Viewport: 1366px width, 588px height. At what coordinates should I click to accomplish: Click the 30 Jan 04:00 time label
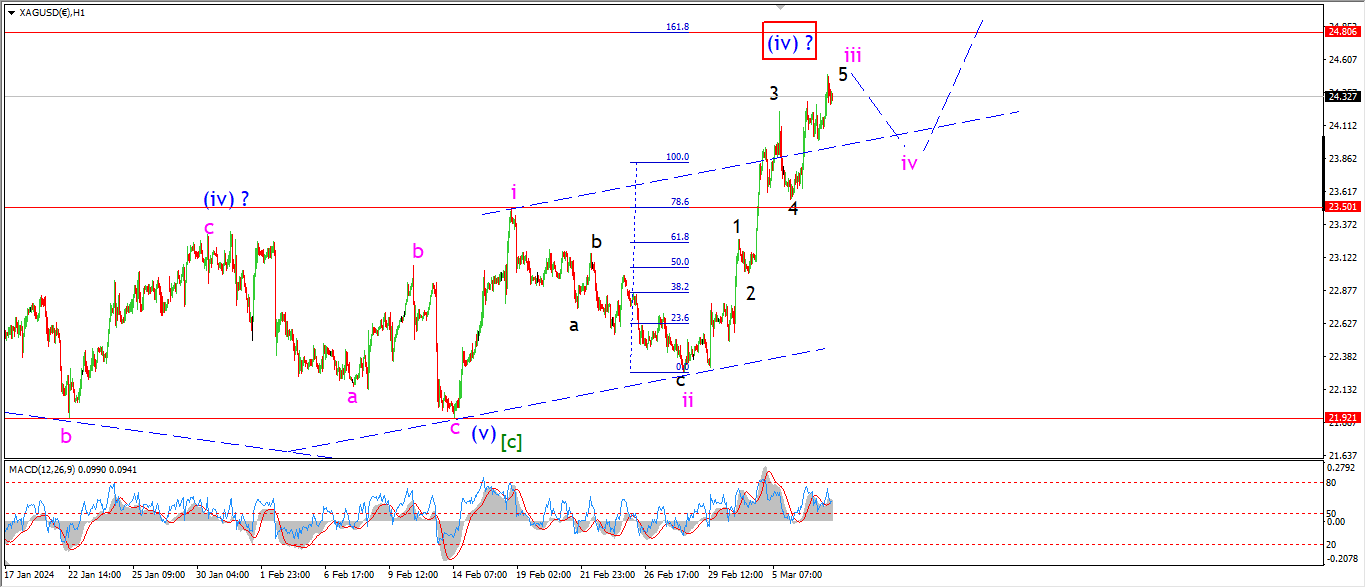tap(223, 575)
